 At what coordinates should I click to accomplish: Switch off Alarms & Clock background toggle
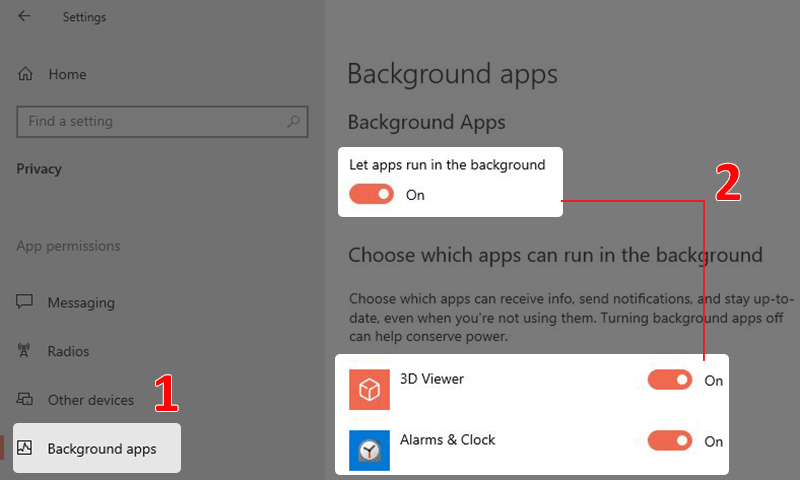(669, 441)
